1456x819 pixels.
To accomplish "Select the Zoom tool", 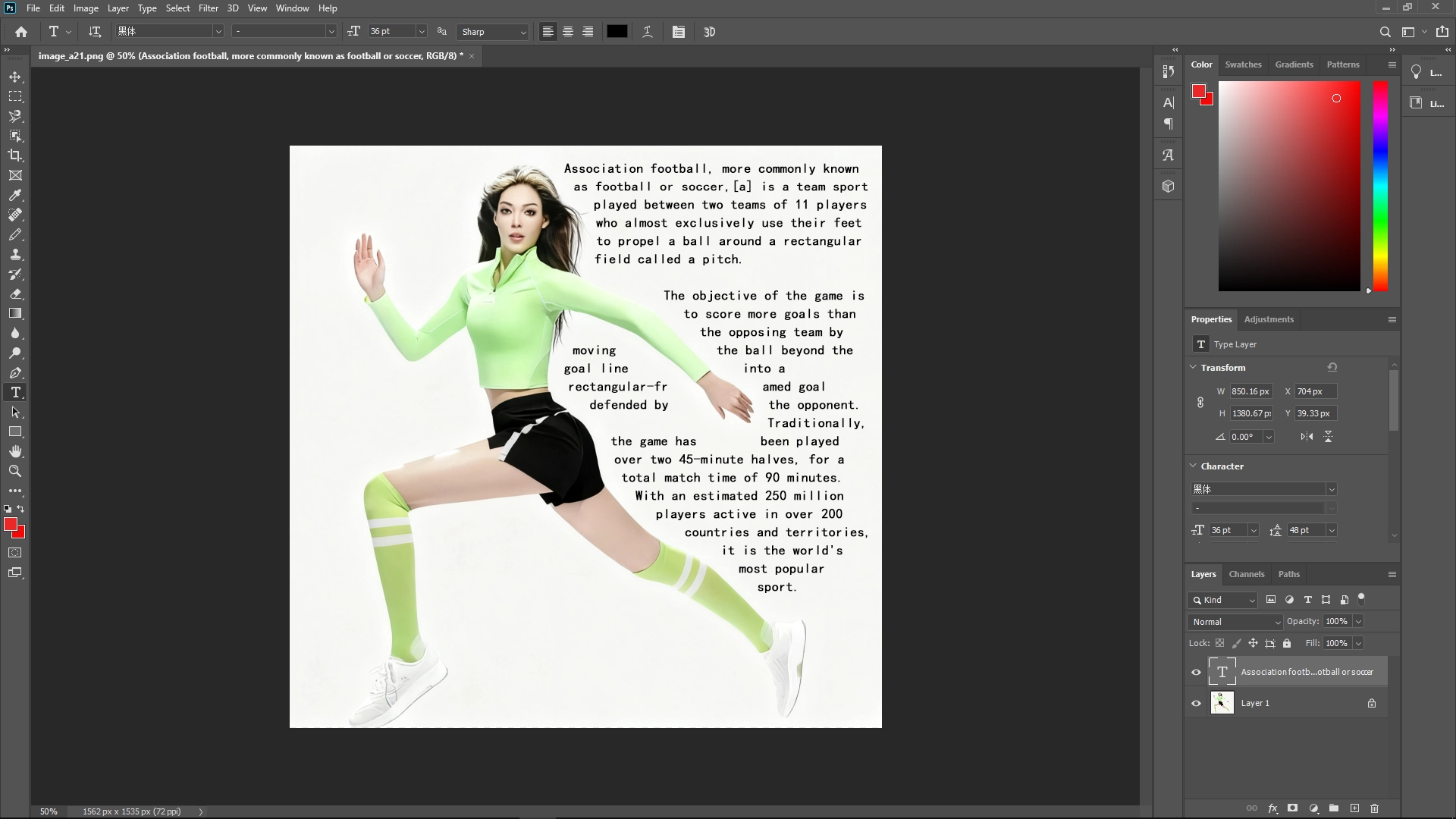I will 15,471.
